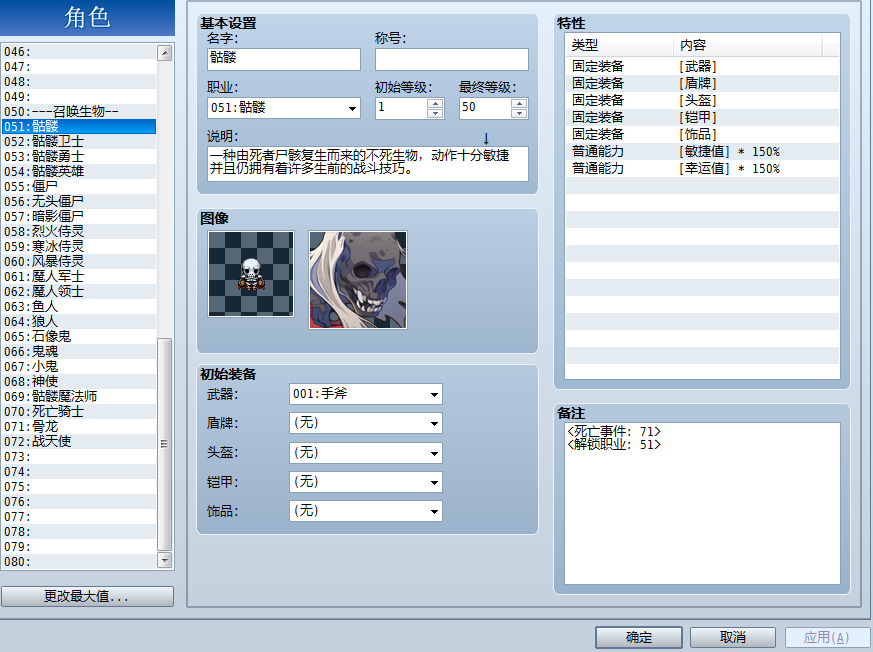
Task: Click the 更改最大值... button
Action: pyautogui.click(x=87, y=596)
